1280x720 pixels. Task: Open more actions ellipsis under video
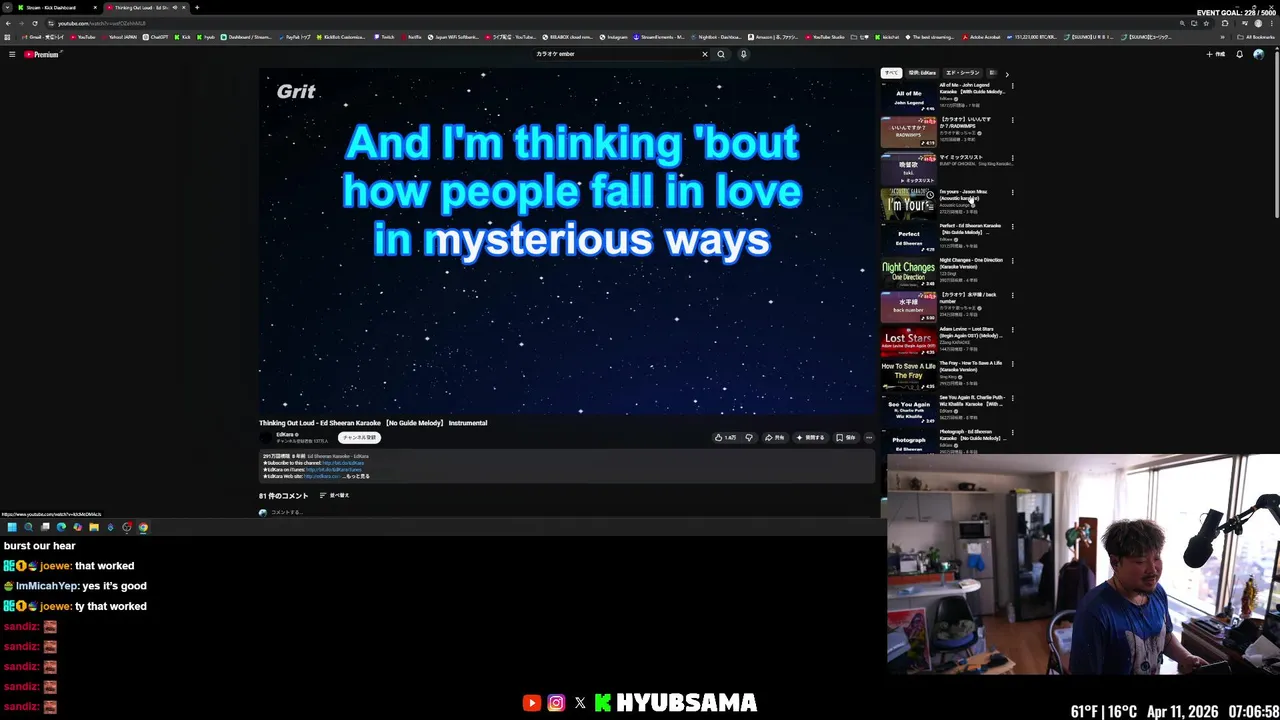(869, 437)
